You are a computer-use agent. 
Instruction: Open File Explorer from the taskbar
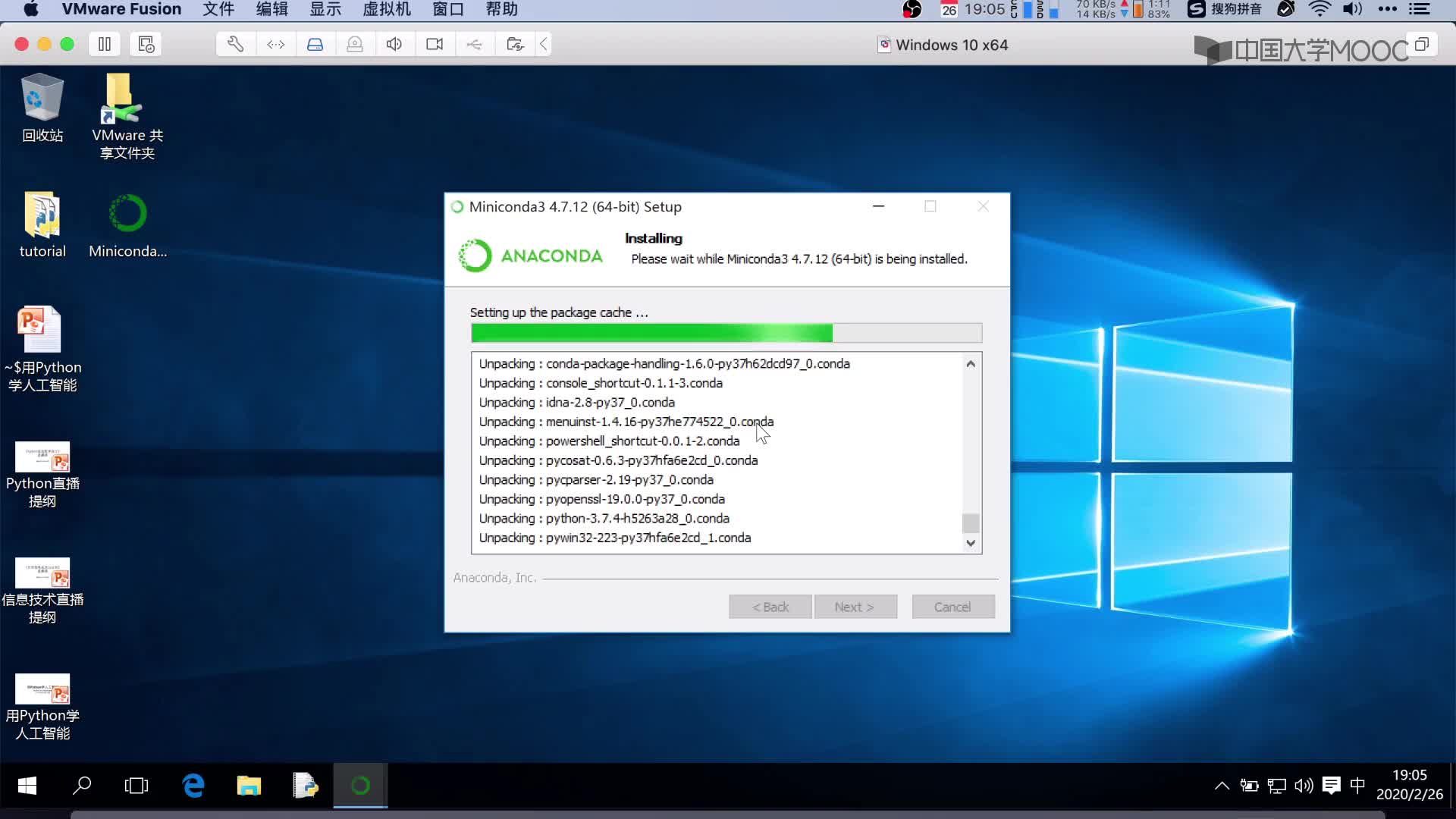(249, 786)
